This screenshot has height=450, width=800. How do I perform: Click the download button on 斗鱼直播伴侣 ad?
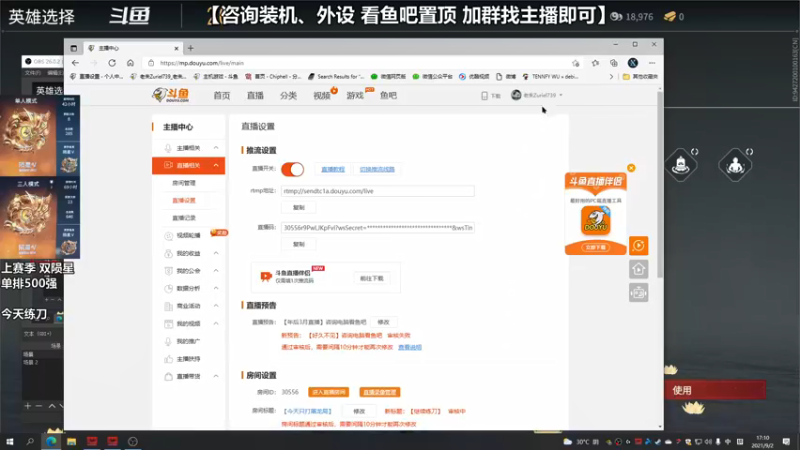[x=595, y=247]
